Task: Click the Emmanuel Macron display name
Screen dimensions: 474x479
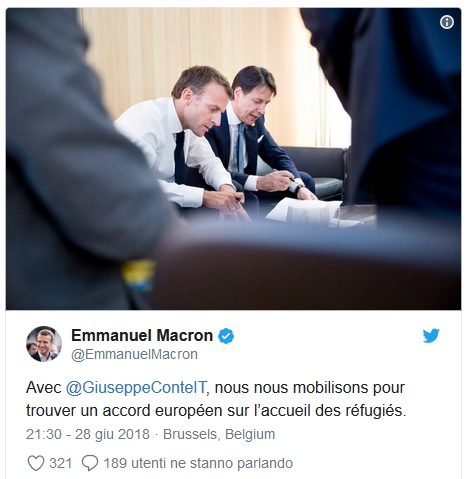Action: (x=142, y=335)
